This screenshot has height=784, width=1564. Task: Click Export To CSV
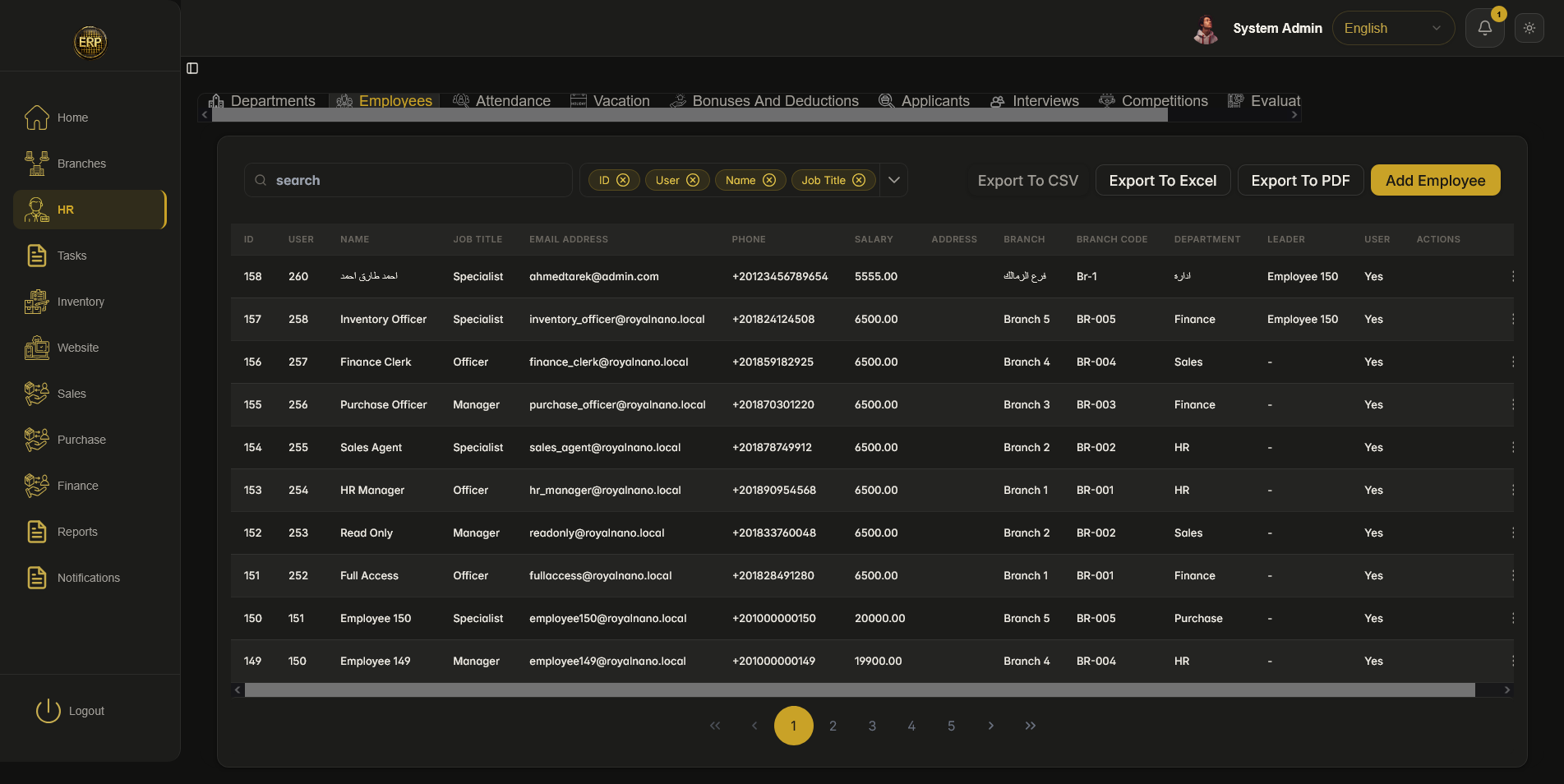pos(1027,180)
